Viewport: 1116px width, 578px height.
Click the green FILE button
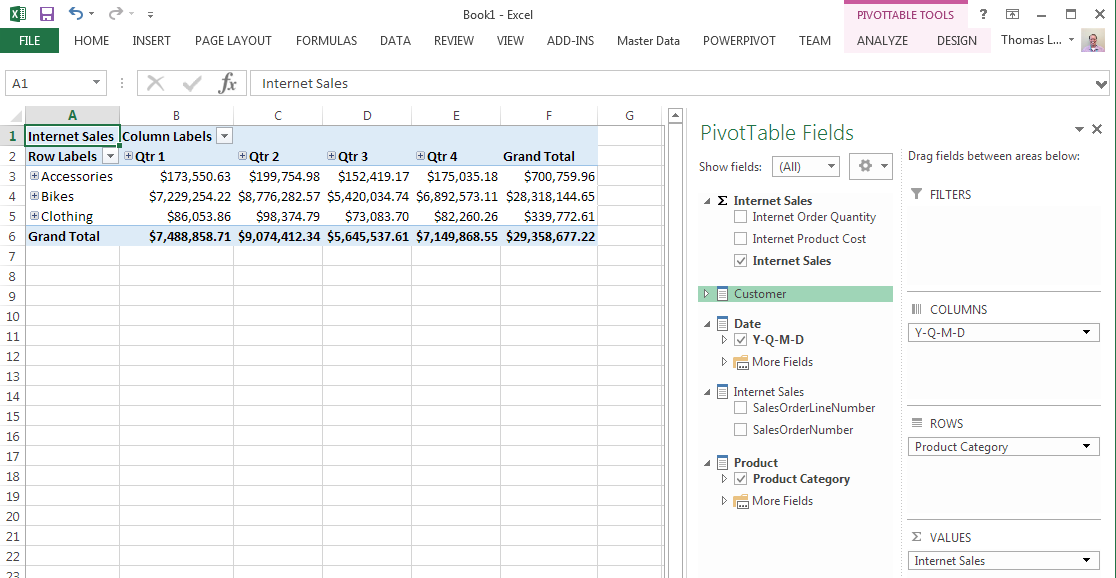tap(29, 41)
